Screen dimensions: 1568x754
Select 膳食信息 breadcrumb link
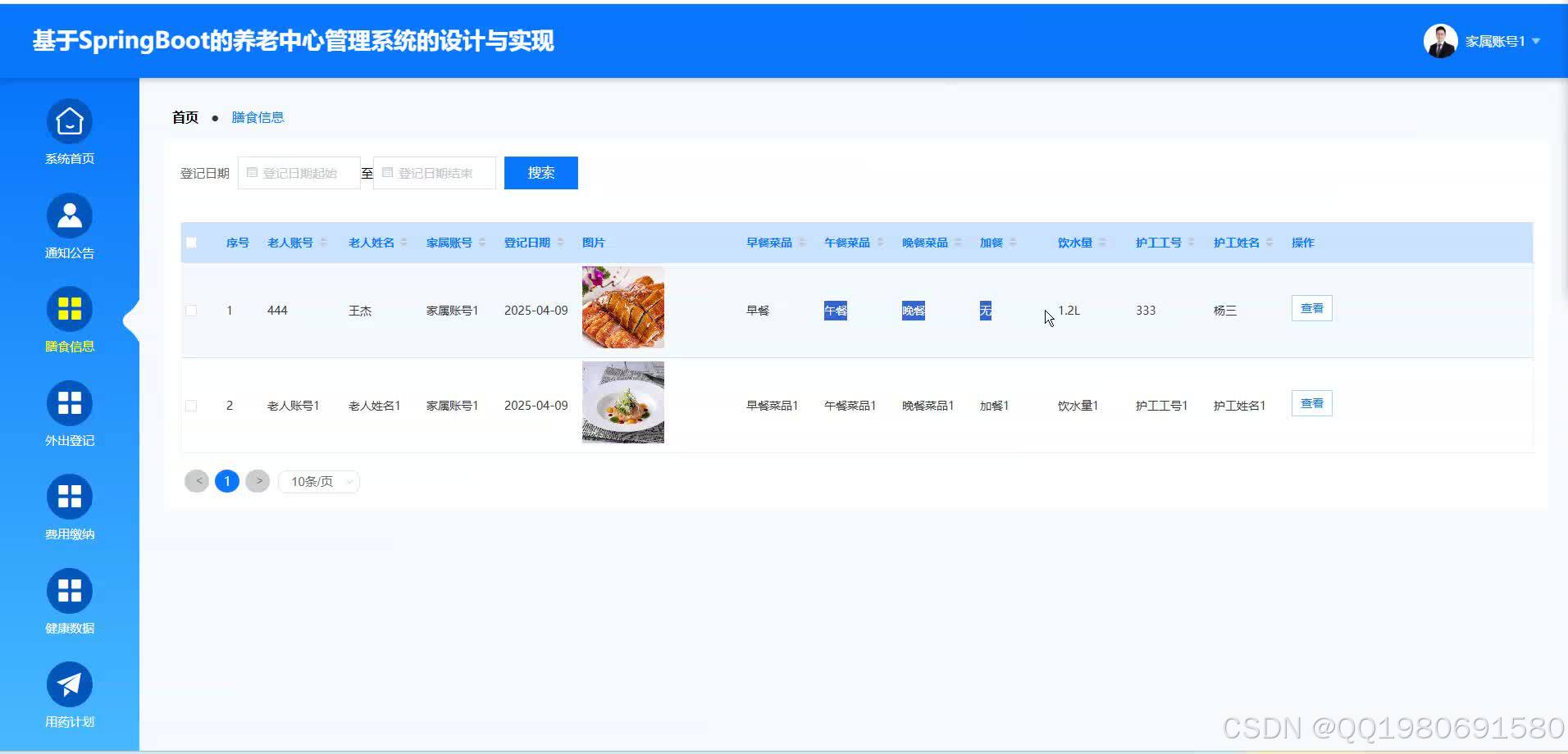tap(258, 116)
